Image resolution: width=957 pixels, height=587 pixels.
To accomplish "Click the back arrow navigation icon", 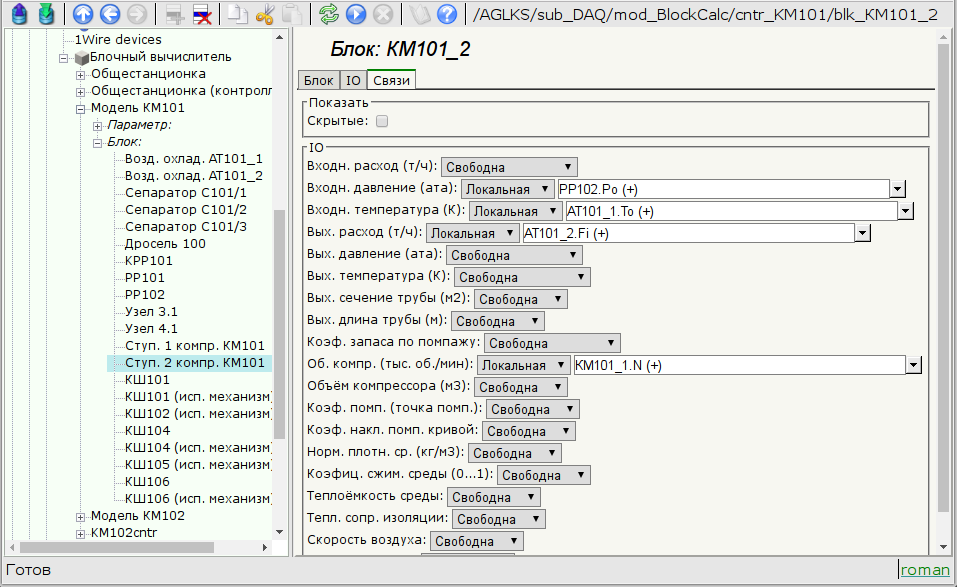I will click(110, 14).
